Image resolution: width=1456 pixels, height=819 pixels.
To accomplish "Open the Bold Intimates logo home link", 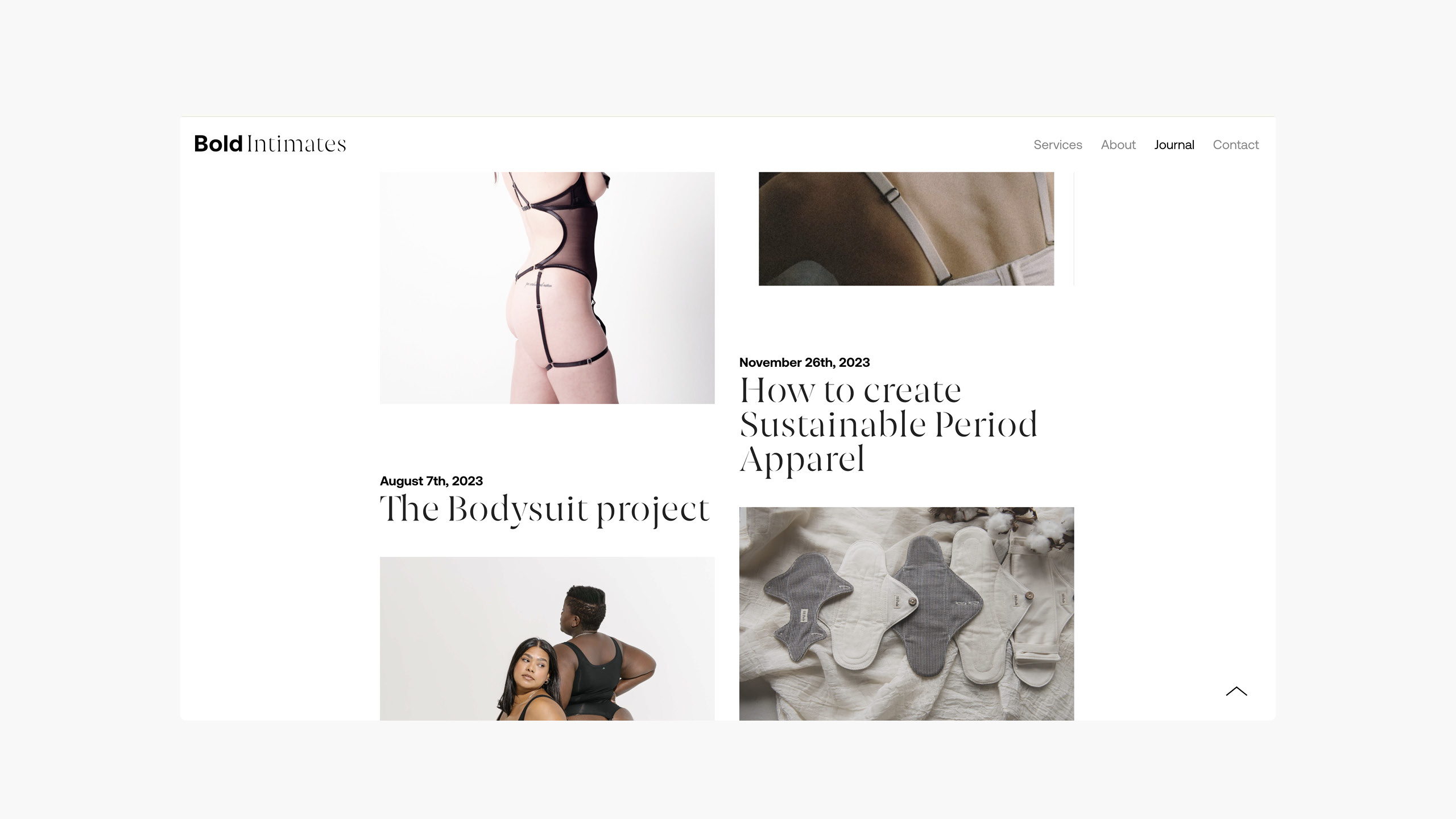I will pyautogui.click(x=270, y=144).
